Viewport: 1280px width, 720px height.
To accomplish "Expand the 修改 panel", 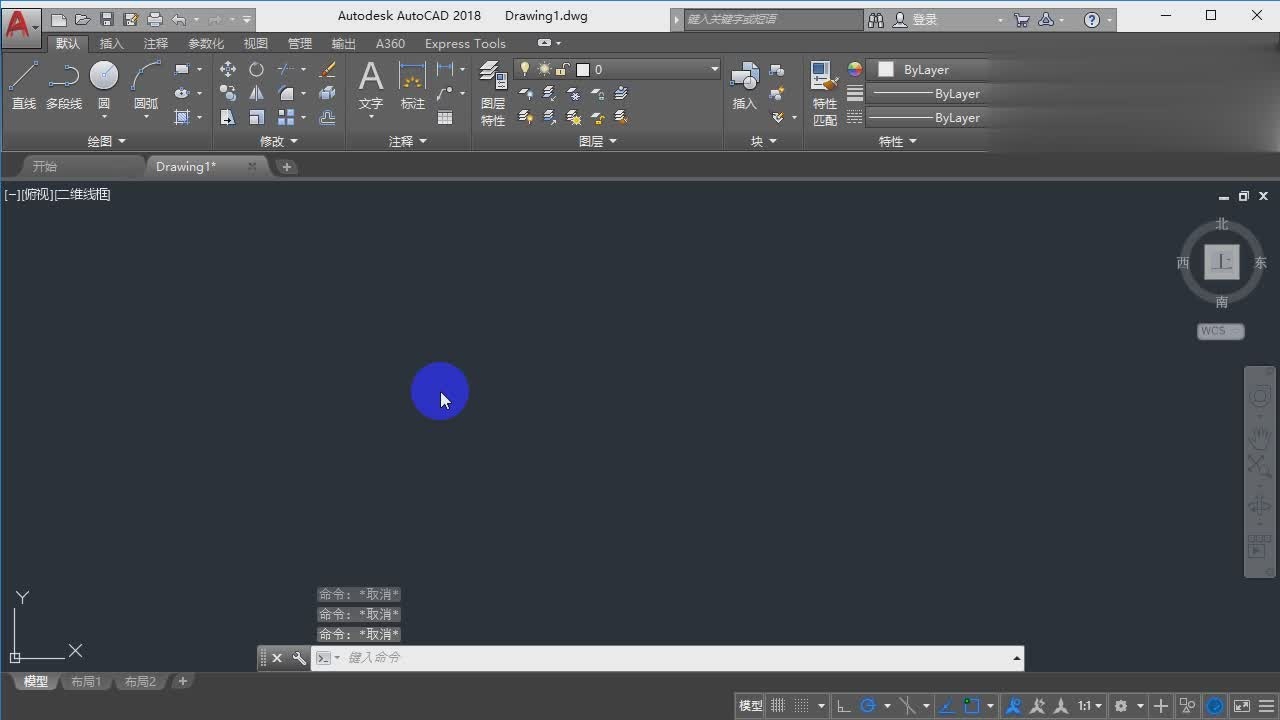I will (x=279, y=141).
